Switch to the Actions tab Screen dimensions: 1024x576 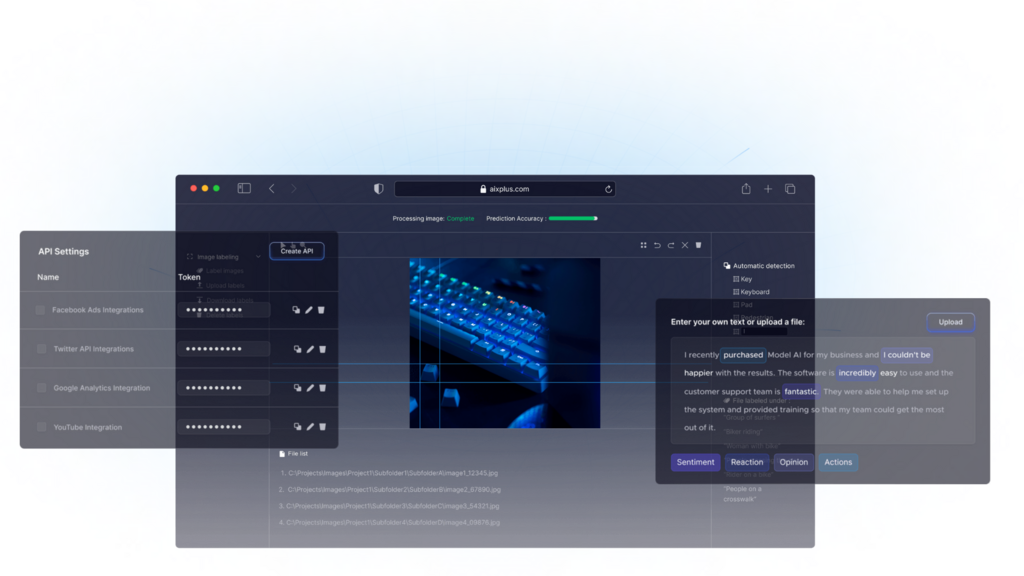838,462
